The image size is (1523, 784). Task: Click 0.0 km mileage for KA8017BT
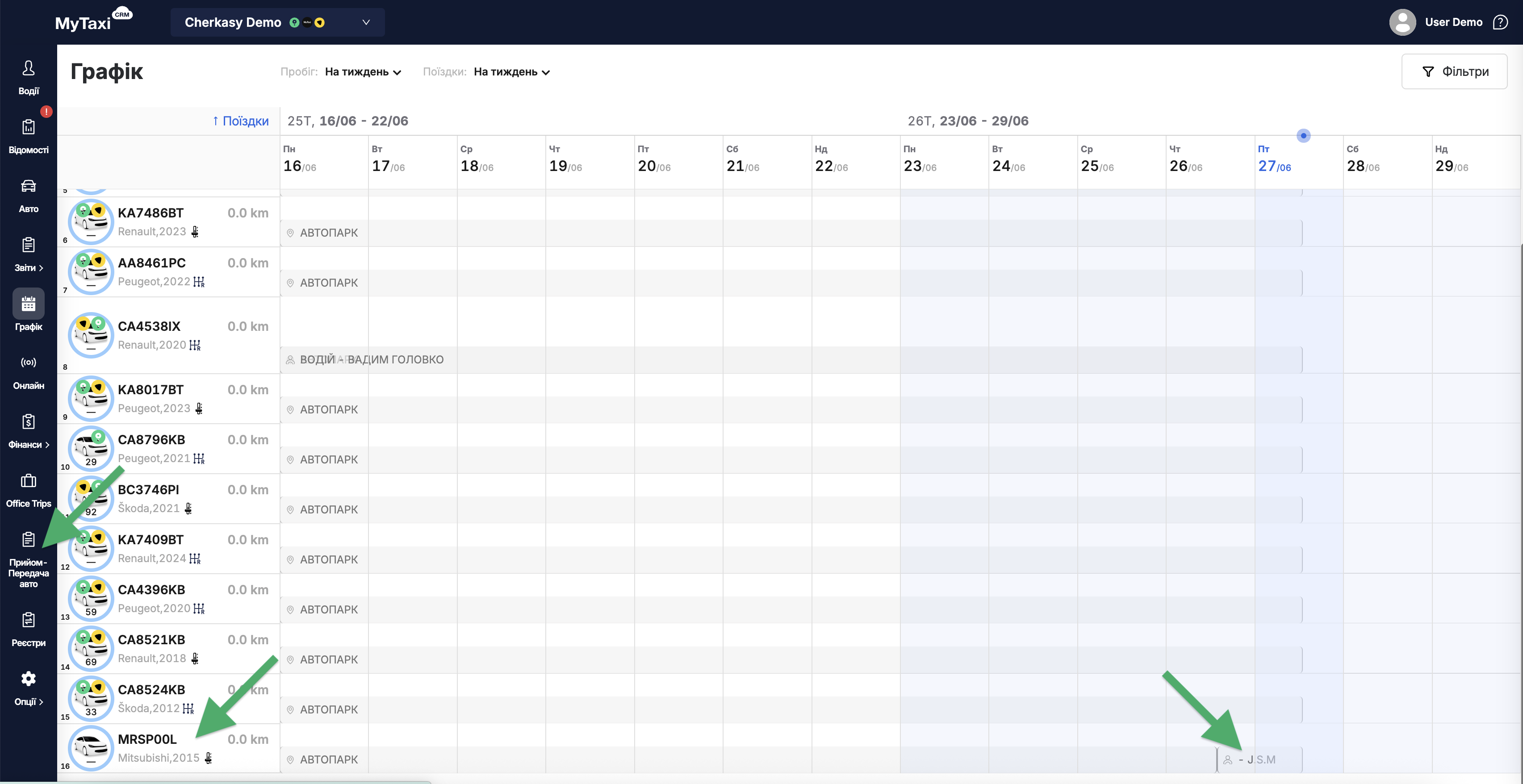(x=248, y=390)
